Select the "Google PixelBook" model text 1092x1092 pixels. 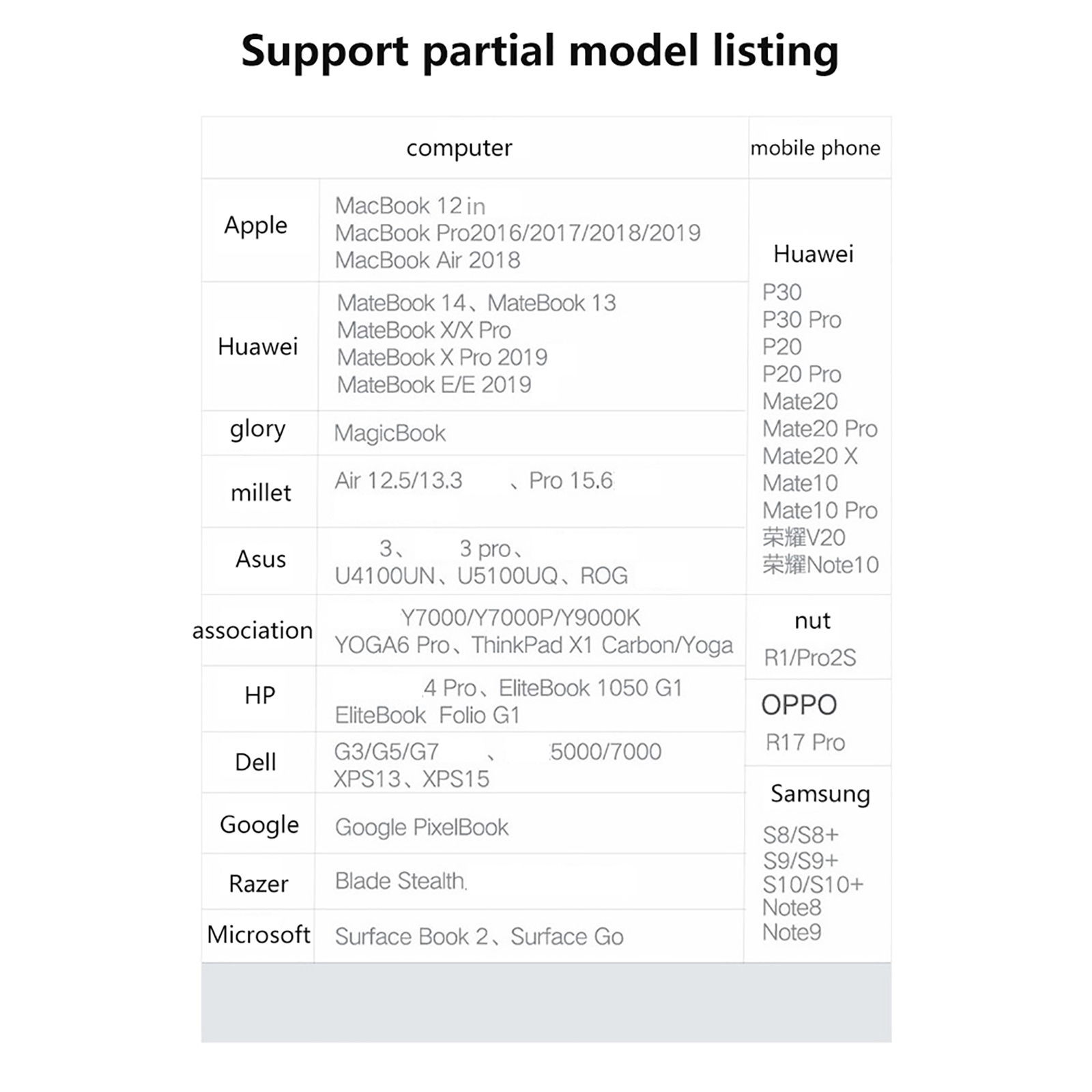point(421,827)
